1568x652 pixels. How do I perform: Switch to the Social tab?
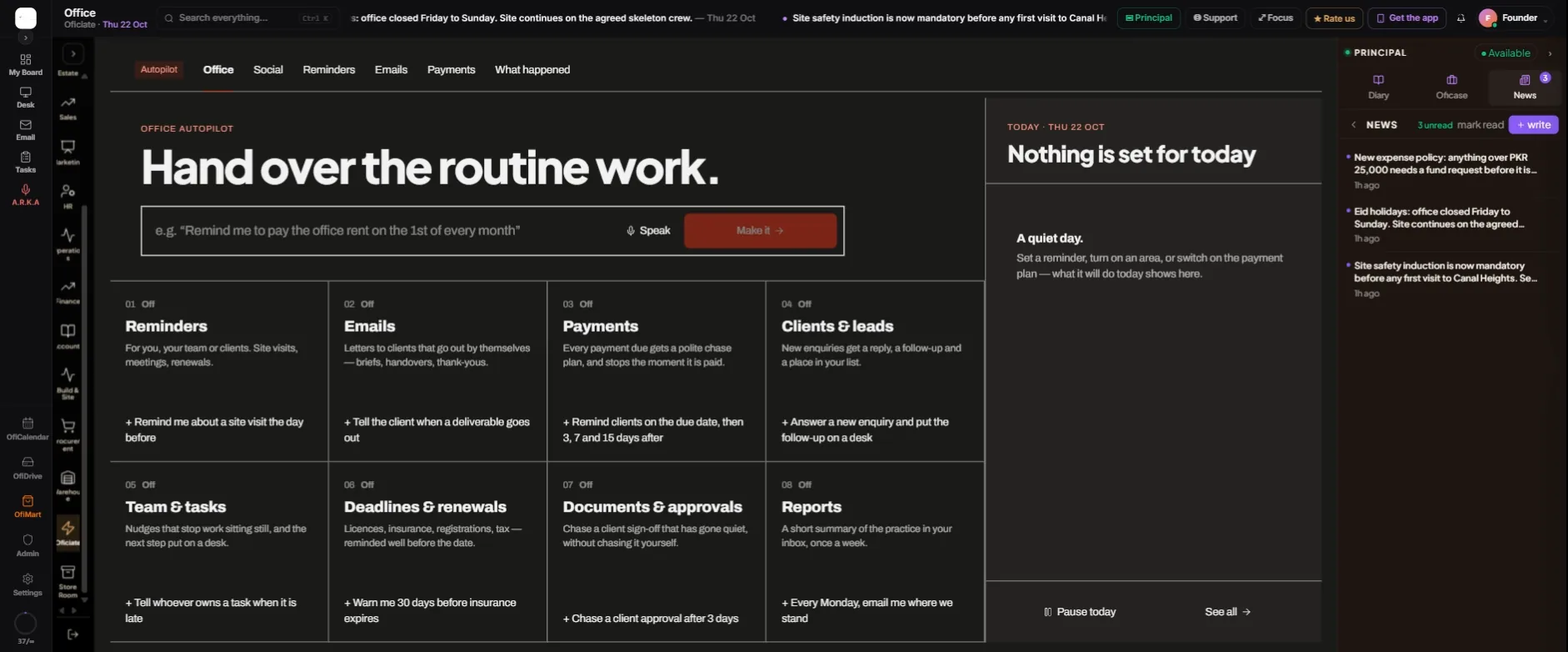click(268, 70)
